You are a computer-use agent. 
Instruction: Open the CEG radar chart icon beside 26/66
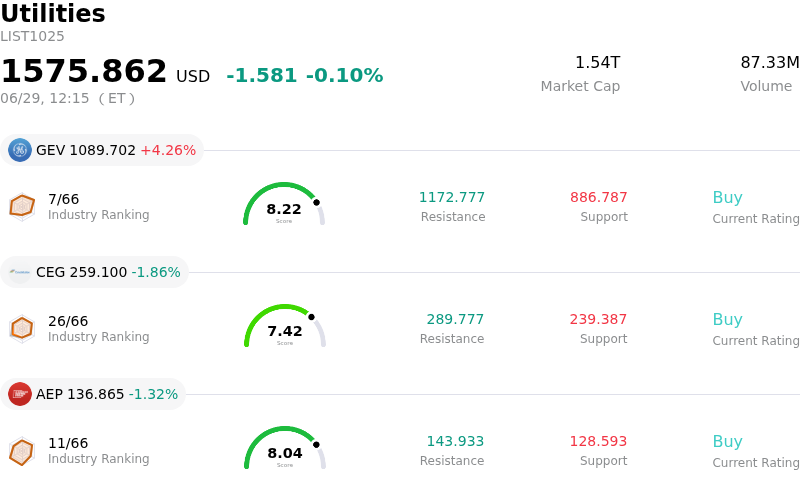pyautogui.click(x=22, y=329)
